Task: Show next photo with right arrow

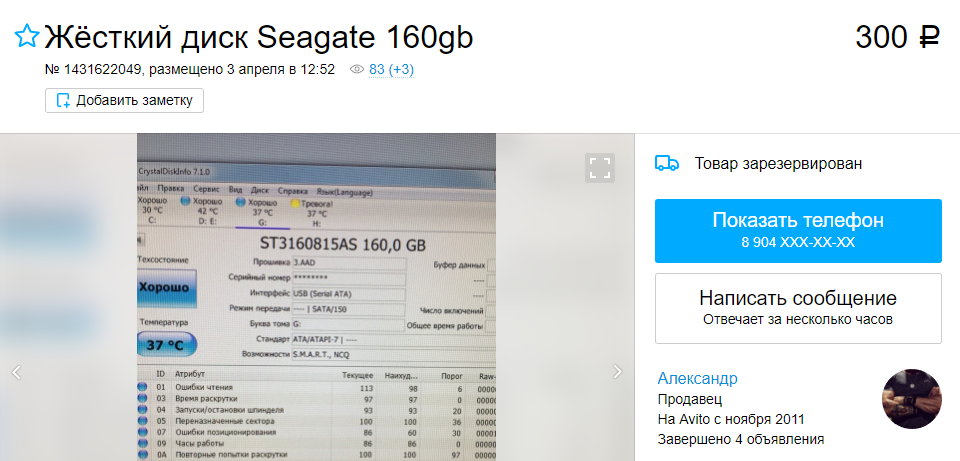Action: 617,372
